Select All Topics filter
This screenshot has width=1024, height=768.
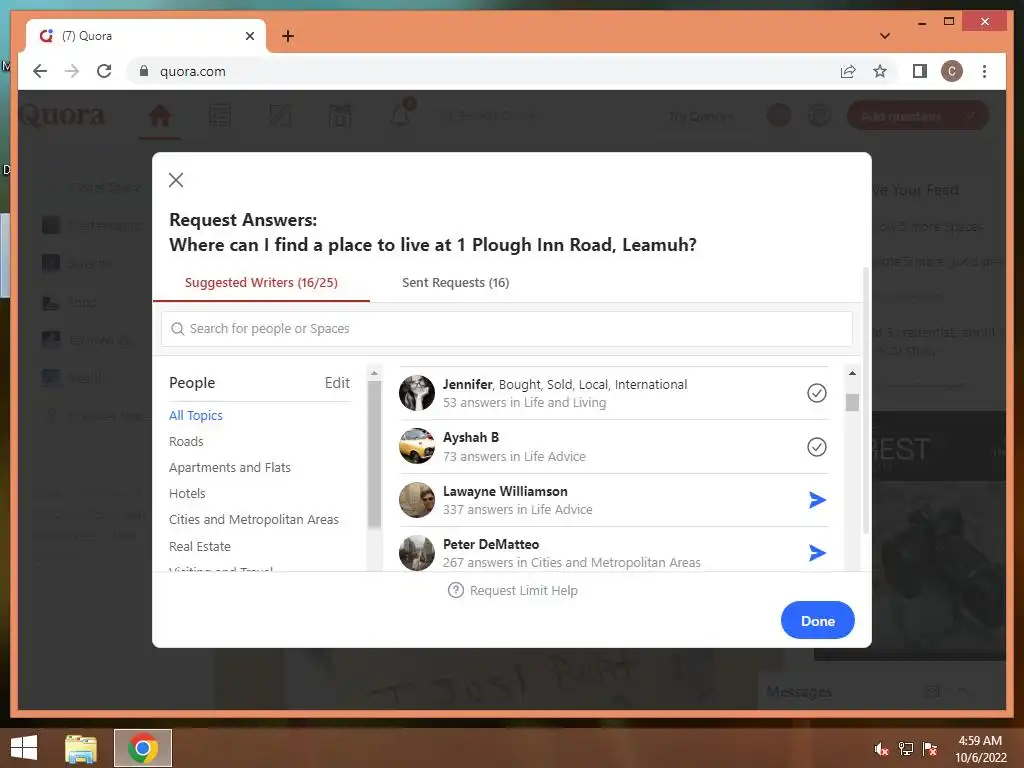(196, 415)
